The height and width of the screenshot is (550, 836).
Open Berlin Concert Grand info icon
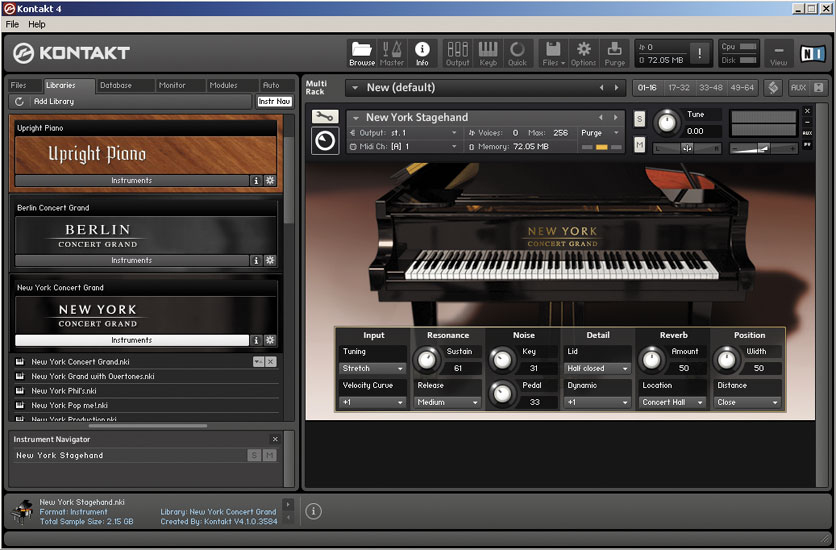[x=256, y=260]
